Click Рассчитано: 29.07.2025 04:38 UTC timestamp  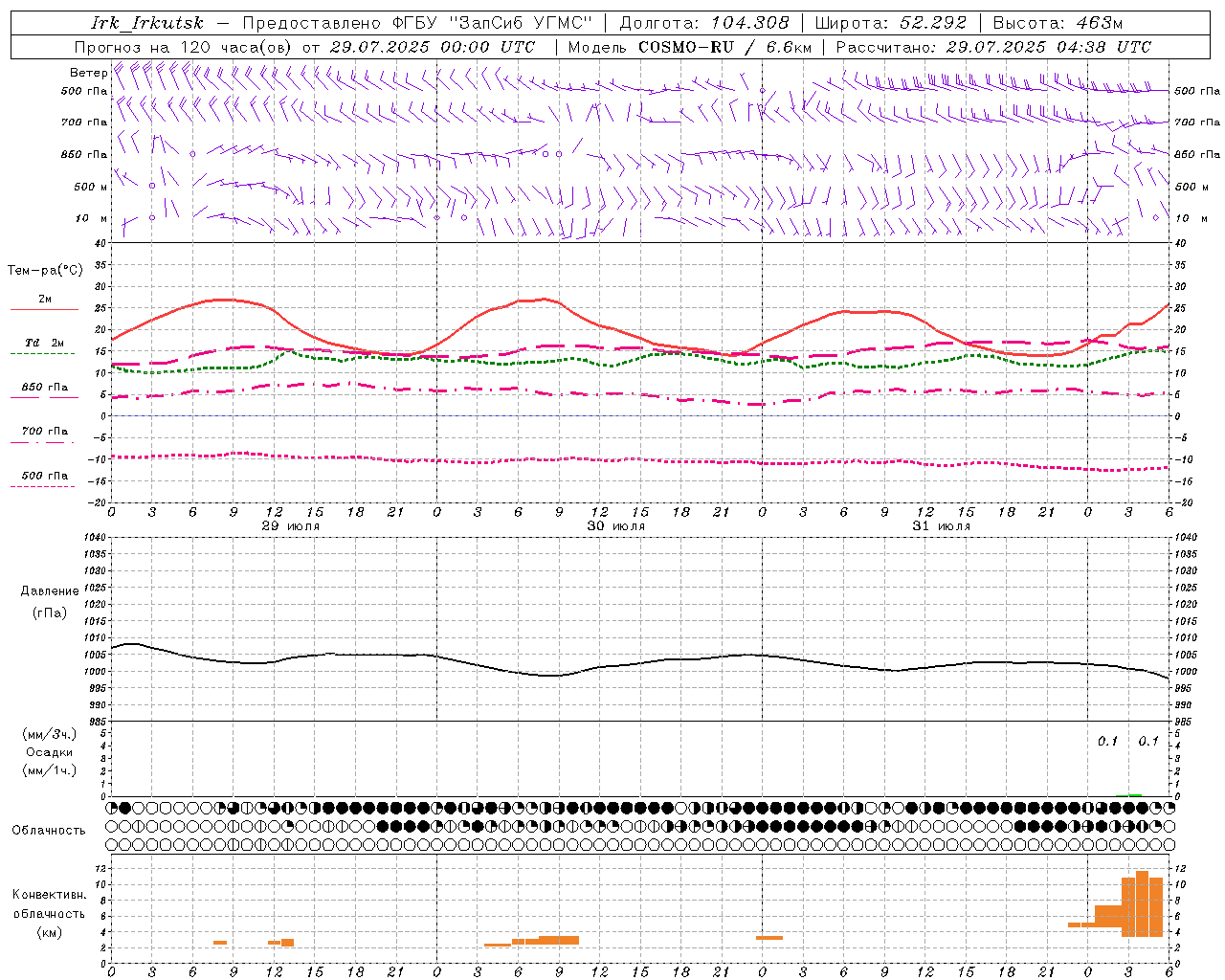pyautogui.click(x=993, y=47)
